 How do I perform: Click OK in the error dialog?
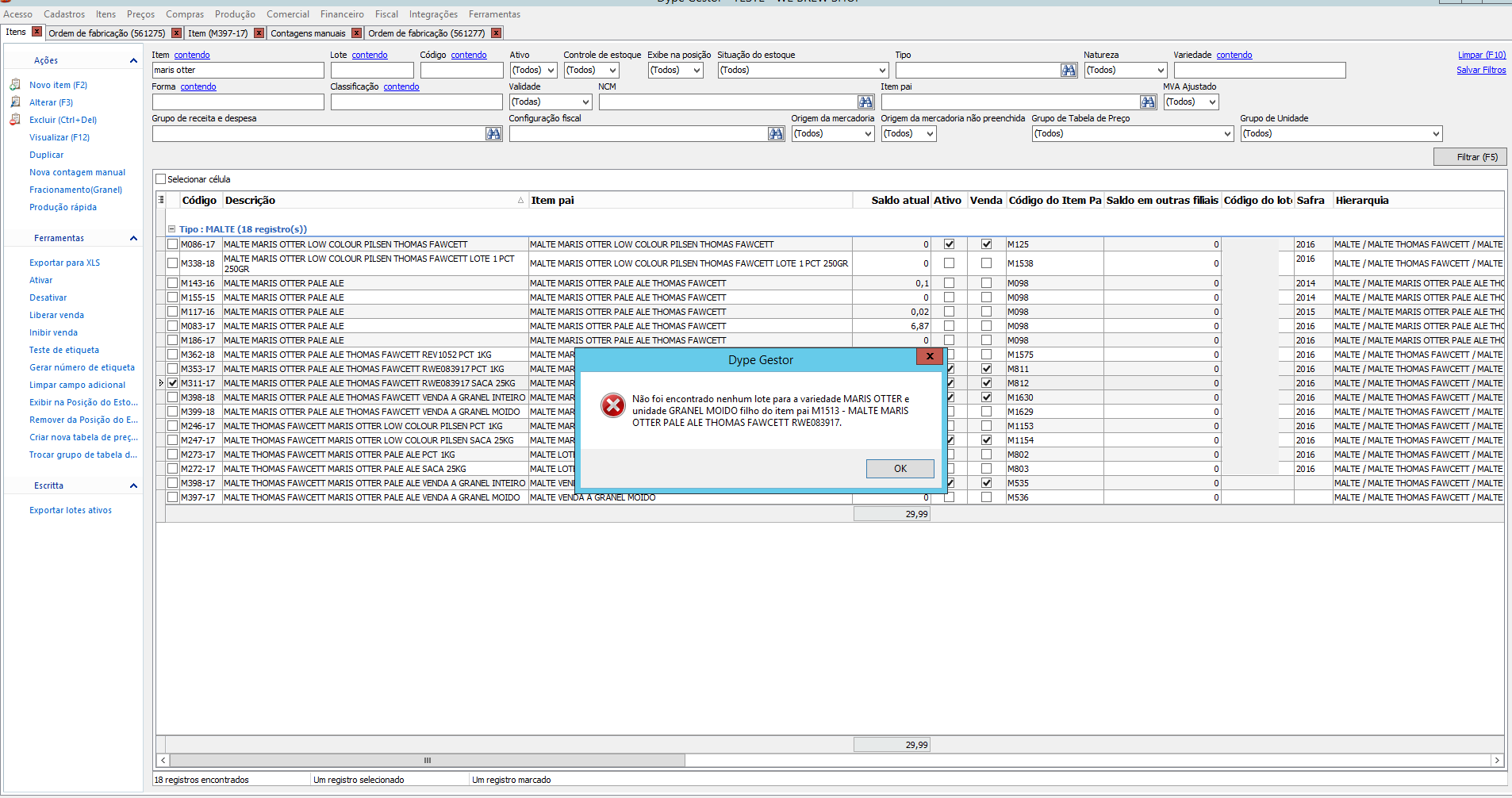(900, 469)
